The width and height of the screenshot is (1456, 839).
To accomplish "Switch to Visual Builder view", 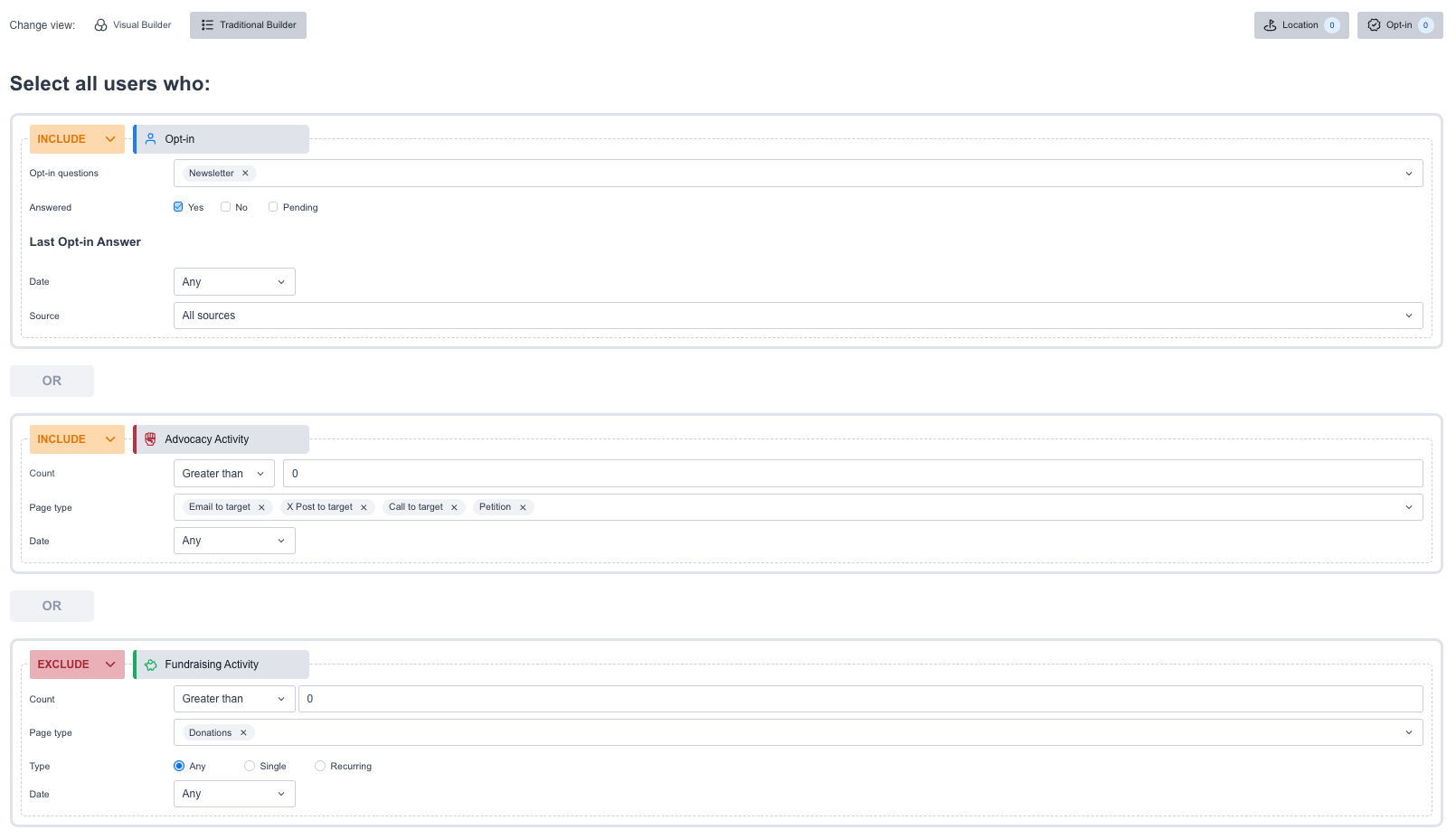I will point(133,25).
